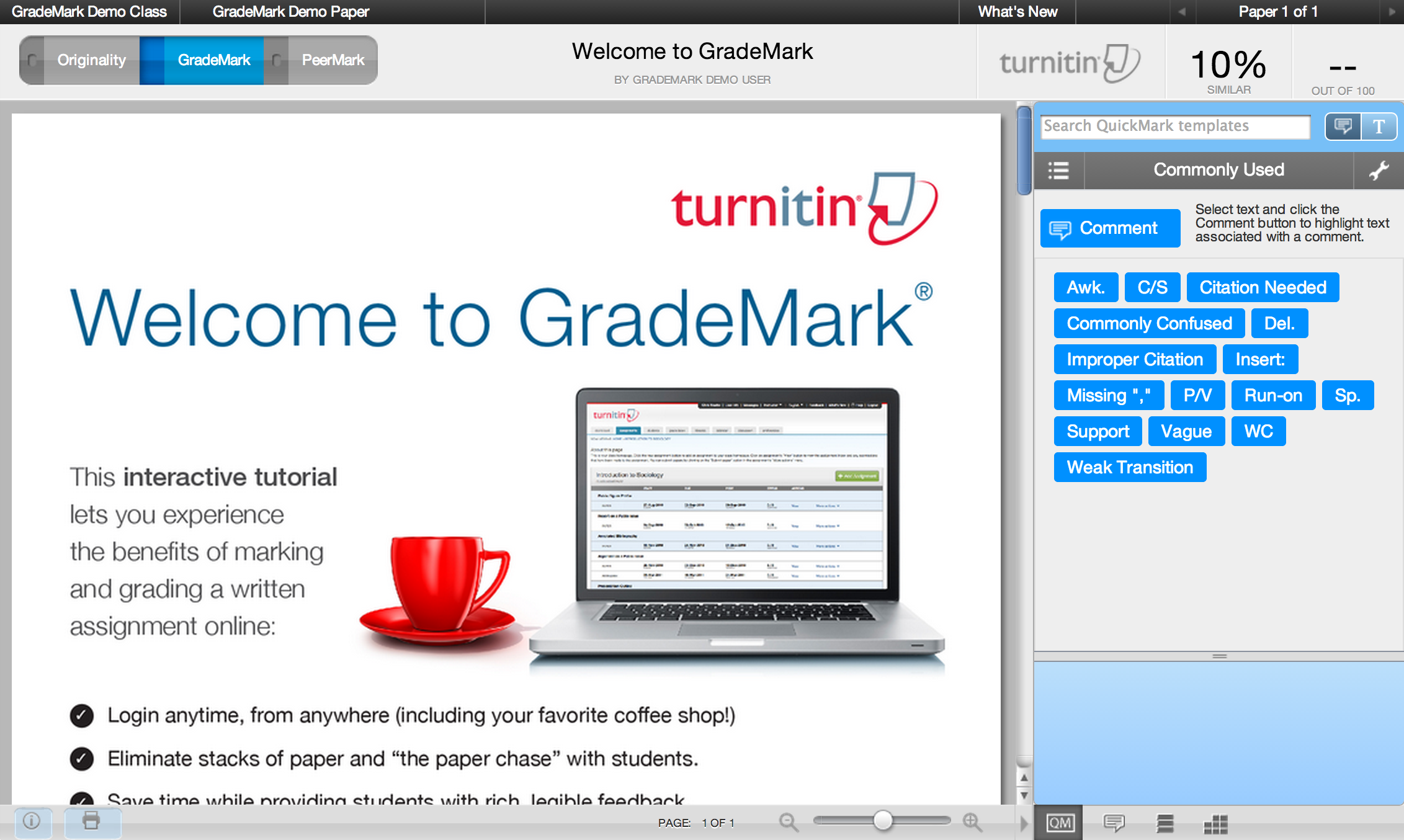Screen dimensions: 1404x840
Task: Click the 10% similarity score
Action: [1228, 65]
